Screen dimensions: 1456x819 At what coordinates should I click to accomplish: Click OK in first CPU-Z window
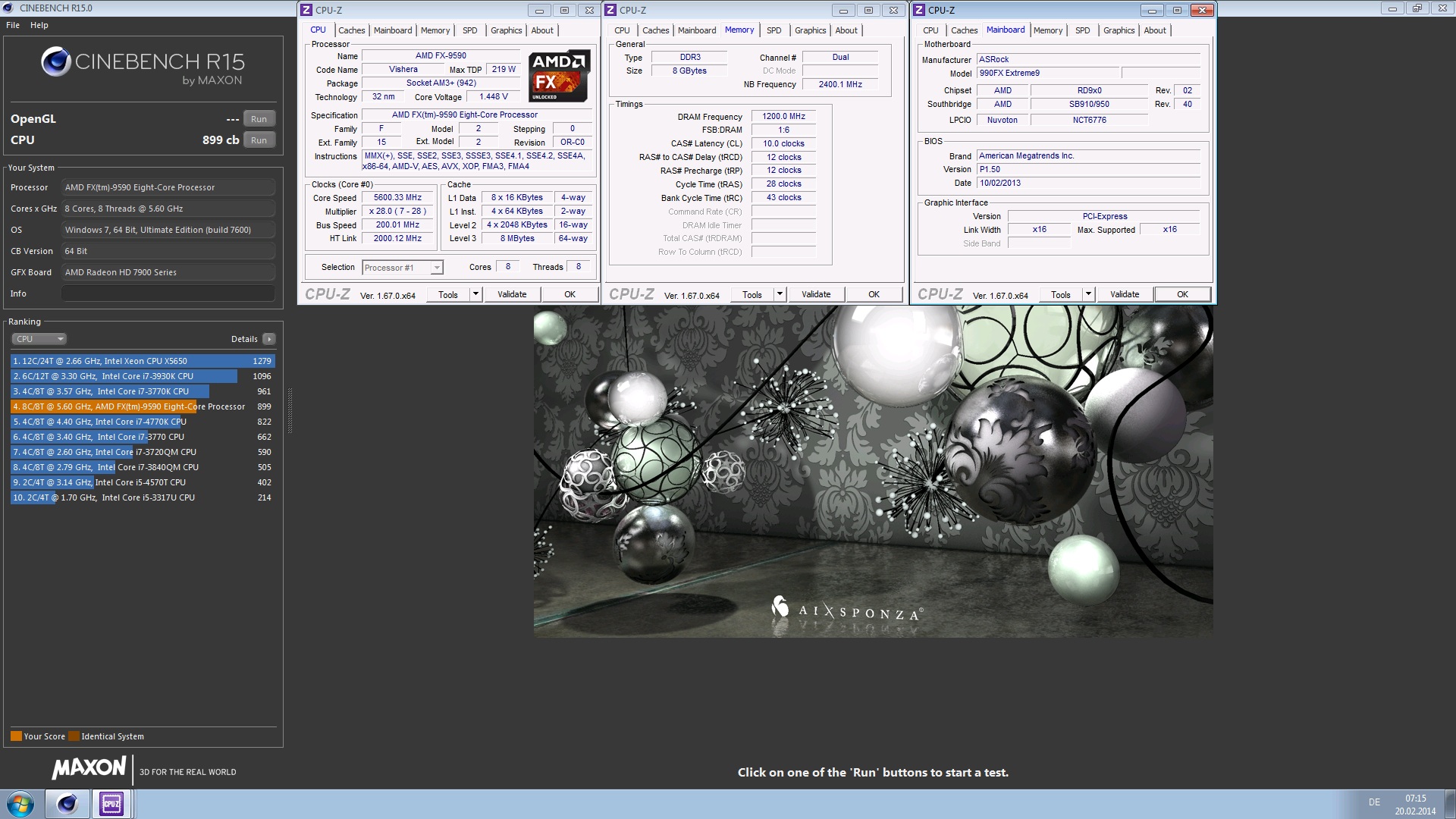[x=570, y=294]
